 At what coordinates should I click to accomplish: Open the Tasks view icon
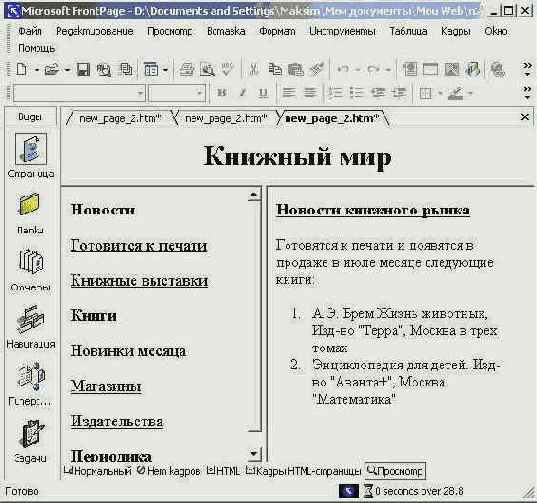[x=32, y=433]
